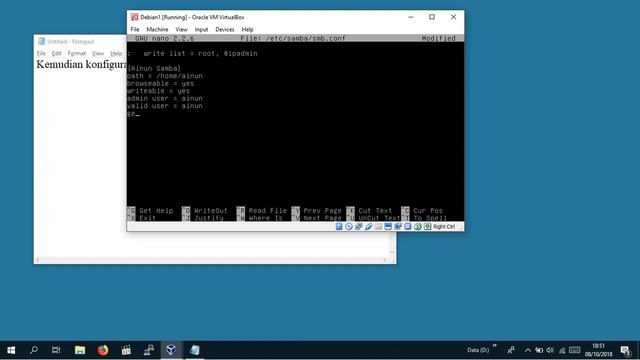Open the Format menu in Notepad

(x=77, y=53)
